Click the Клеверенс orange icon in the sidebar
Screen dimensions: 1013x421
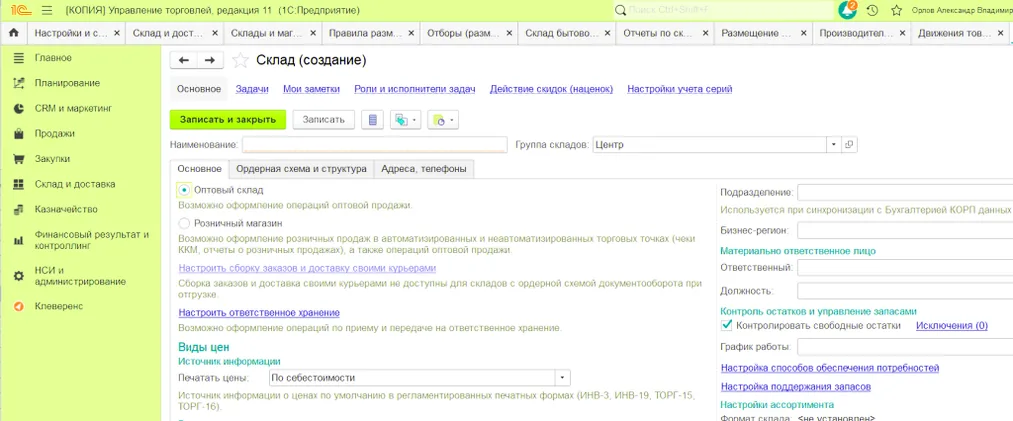(x=19, y=306)
